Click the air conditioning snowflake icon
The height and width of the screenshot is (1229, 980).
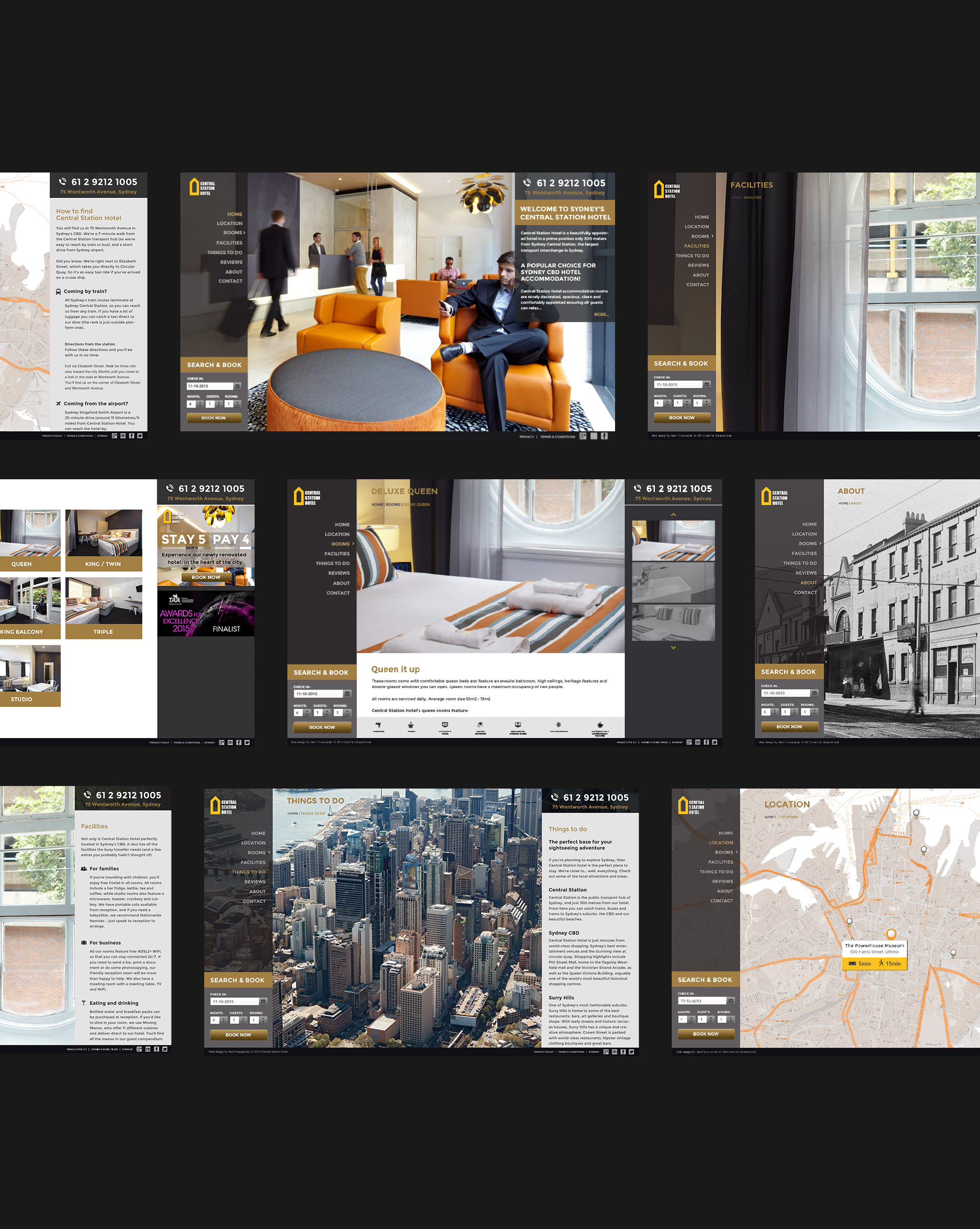[559, 725]
